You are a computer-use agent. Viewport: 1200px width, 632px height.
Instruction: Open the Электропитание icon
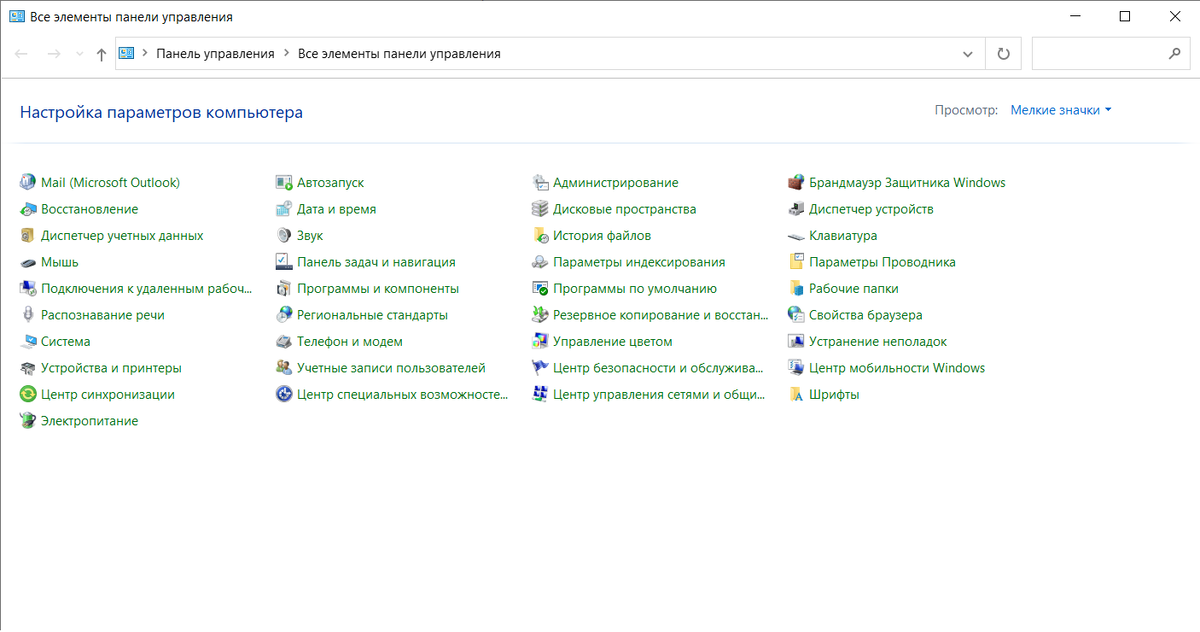tap(27, 421)
